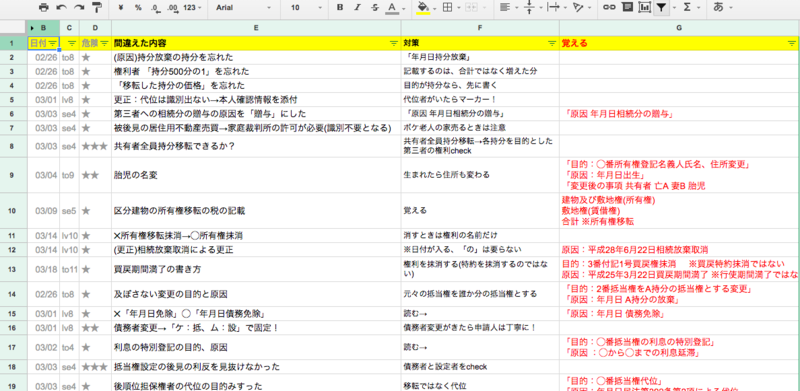Open filter menu for 覚える column
Image resolution: width=800 pixels, height=391 pixels.
point(792,44)
